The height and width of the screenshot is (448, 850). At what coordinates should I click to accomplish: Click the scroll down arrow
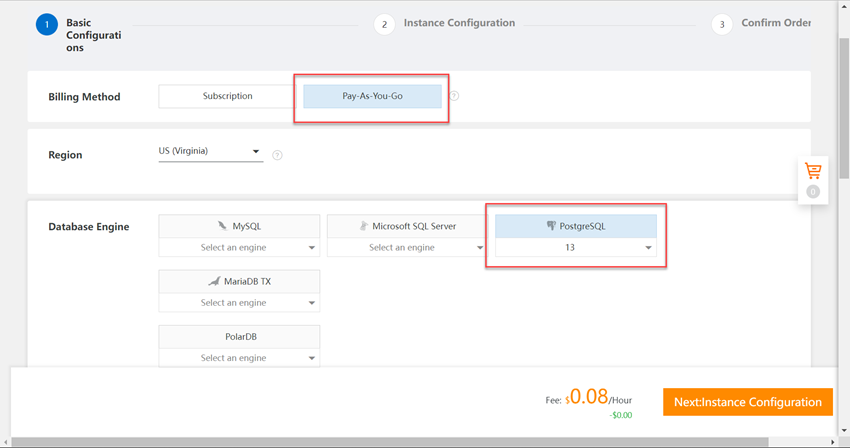[x=844, y=431]
